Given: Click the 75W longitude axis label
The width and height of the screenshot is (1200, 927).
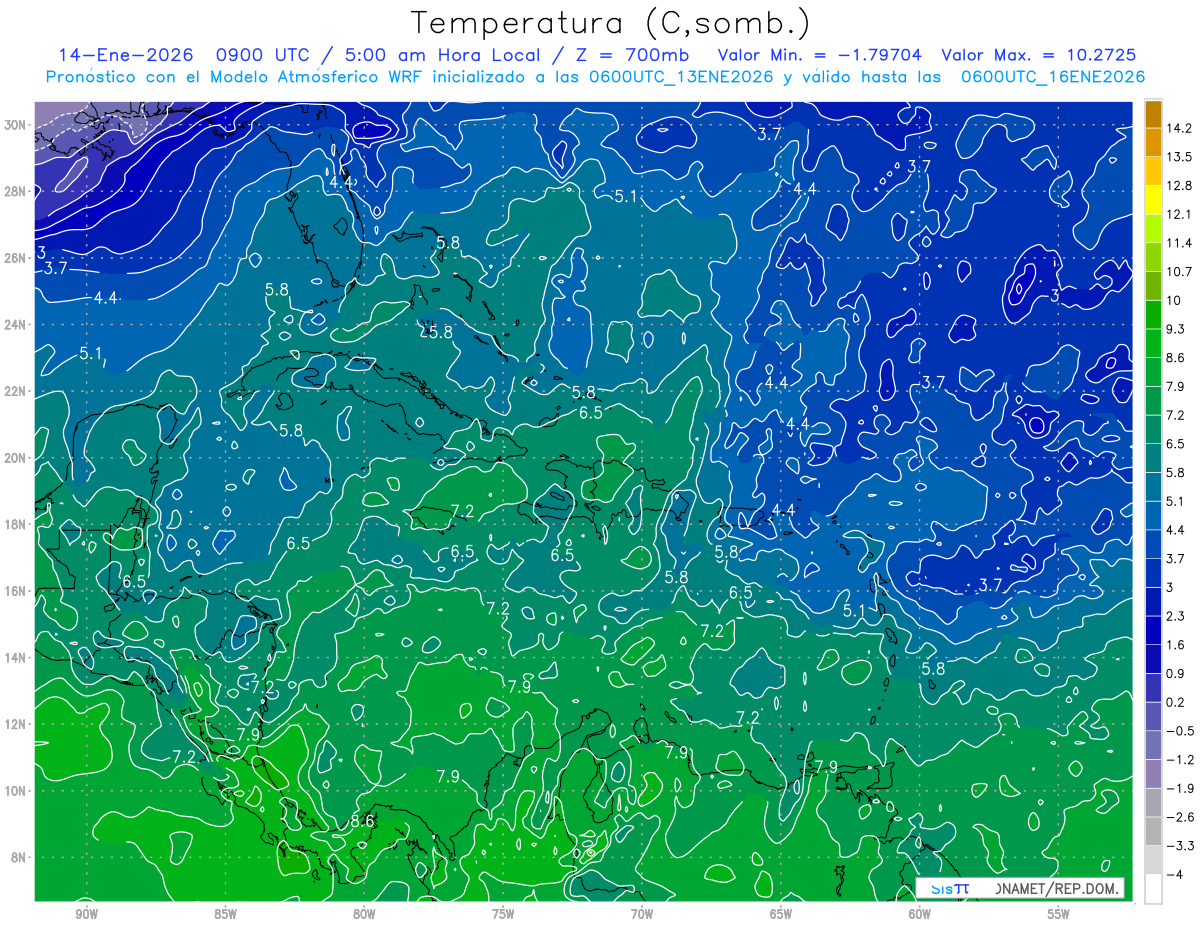Looking at the screenshot, I should point(503,914).
